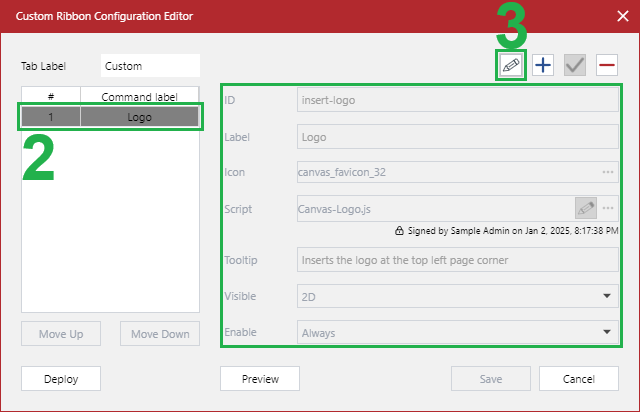Click the Command label column header
The image size is (640, 412).
[x=140, y=96]
